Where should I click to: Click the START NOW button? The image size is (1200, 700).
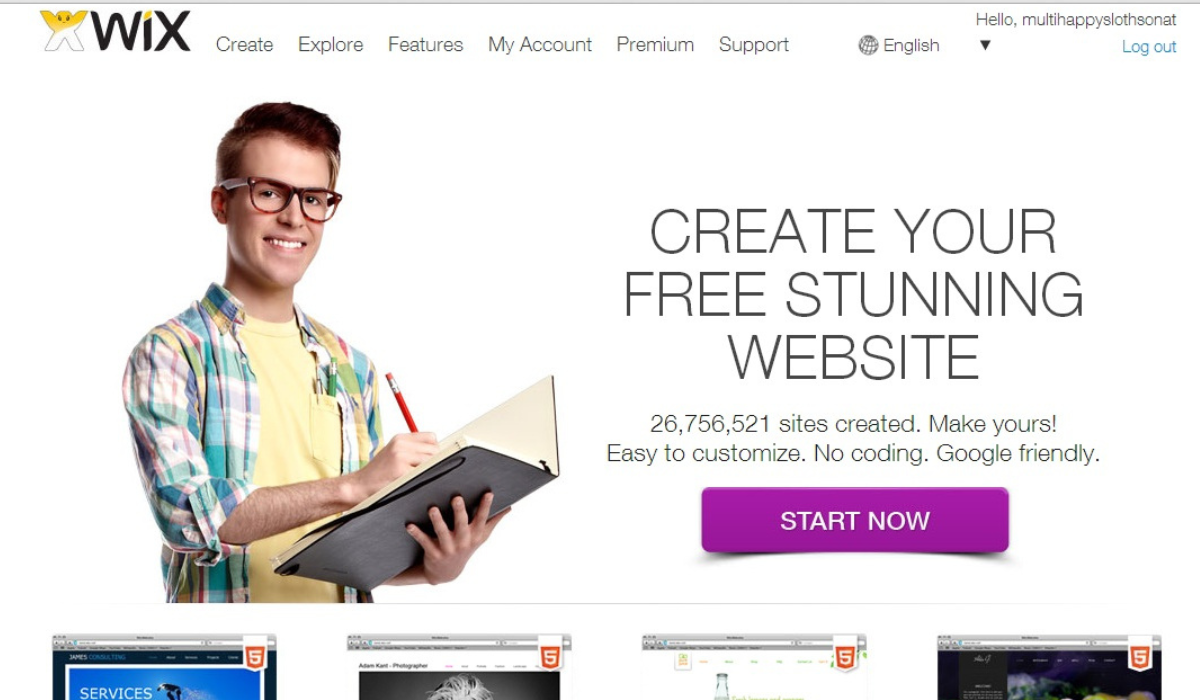coord(855,520)
